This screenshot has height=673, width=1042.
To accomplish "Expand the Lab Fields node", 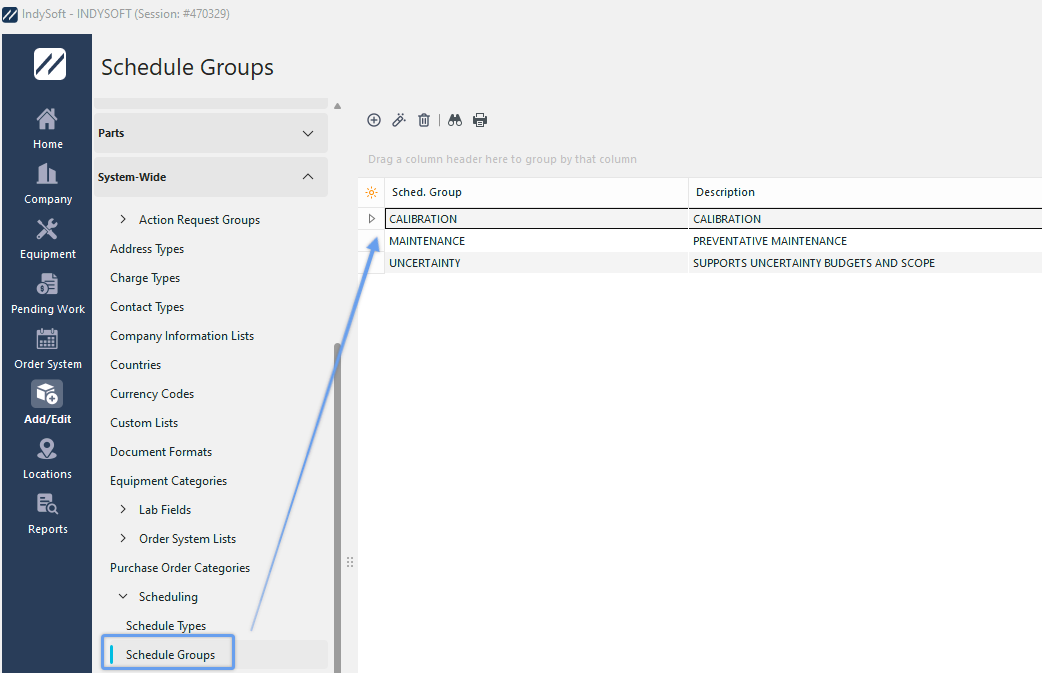I will [x=123, y=509].
